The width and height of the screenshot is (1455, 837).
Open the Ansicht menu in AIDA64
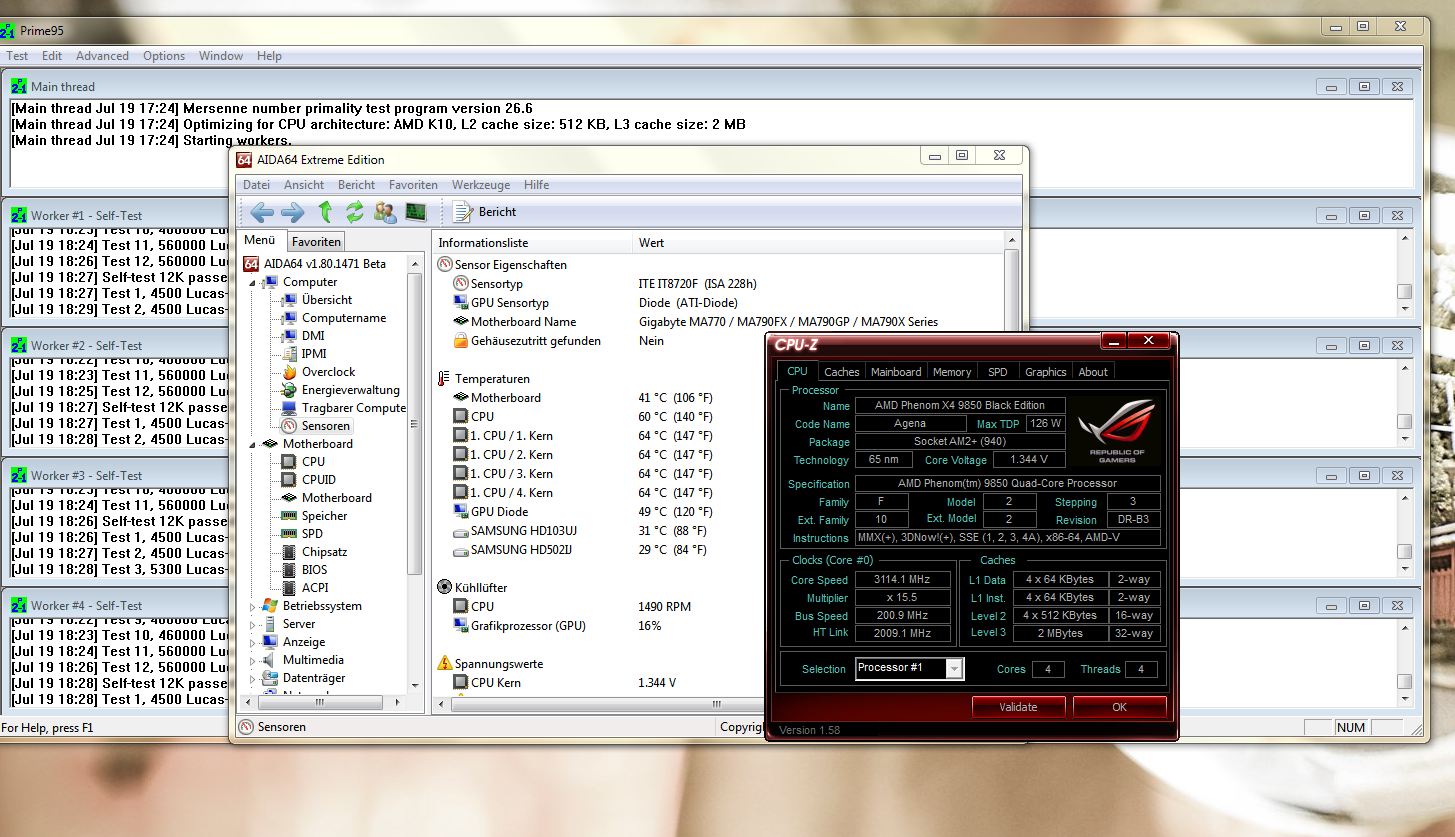(304, 185)
